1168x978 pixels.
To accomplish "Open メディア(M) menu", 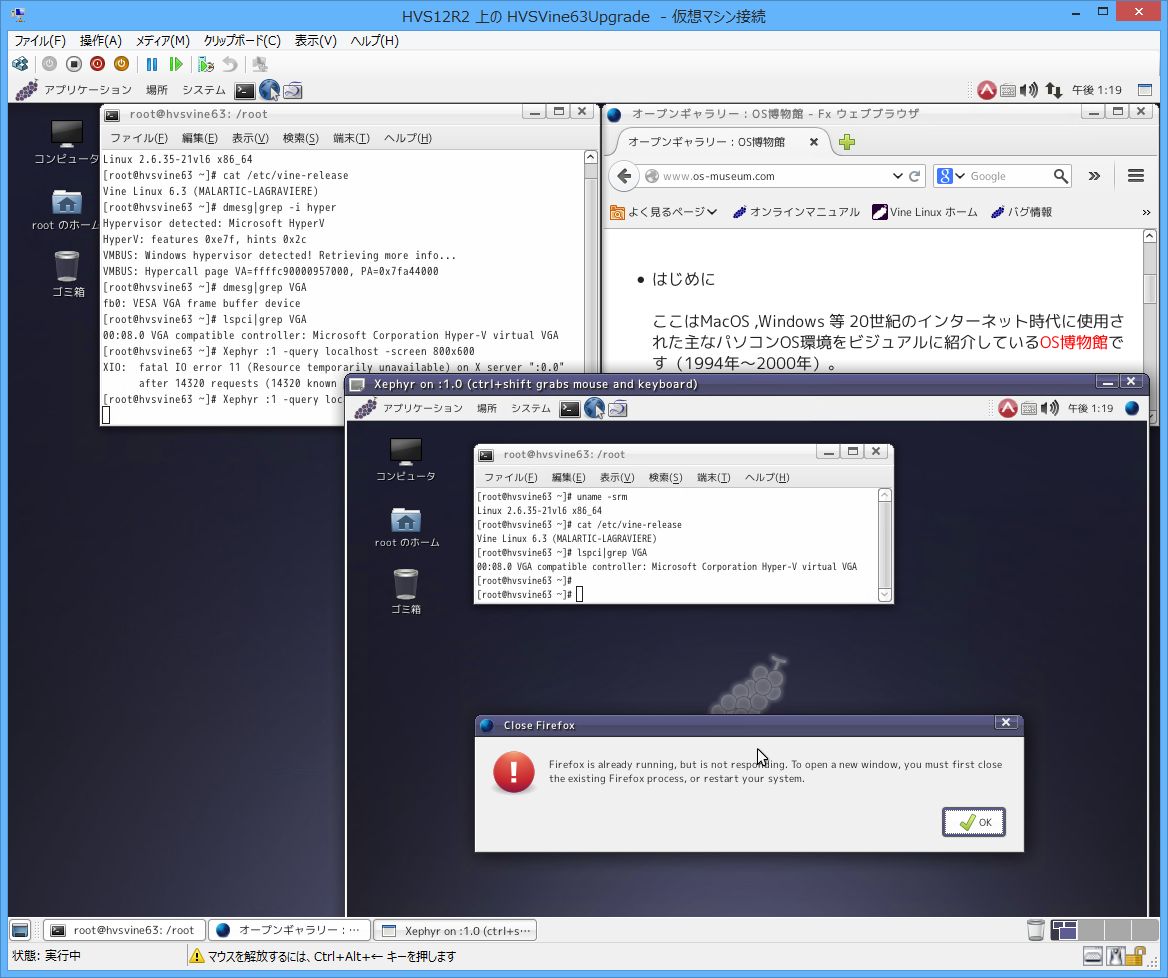I will (162, 41).
